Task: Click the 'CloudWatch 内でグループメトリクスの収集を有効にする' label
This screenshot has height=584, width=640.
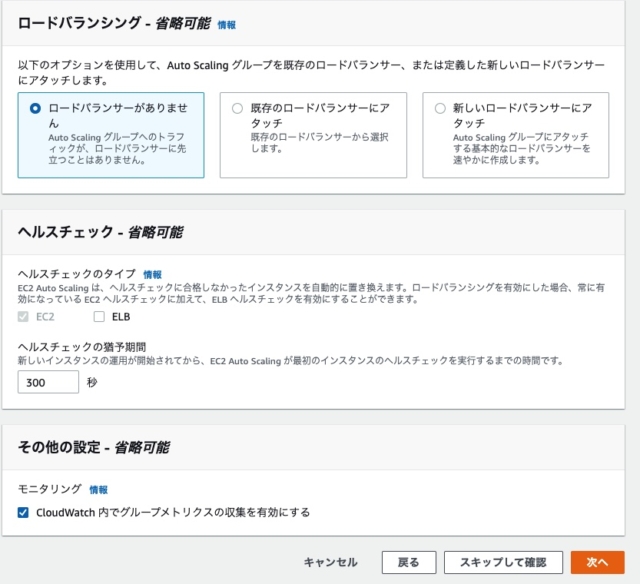Action: pyautogui.click(x=173, y=512)
